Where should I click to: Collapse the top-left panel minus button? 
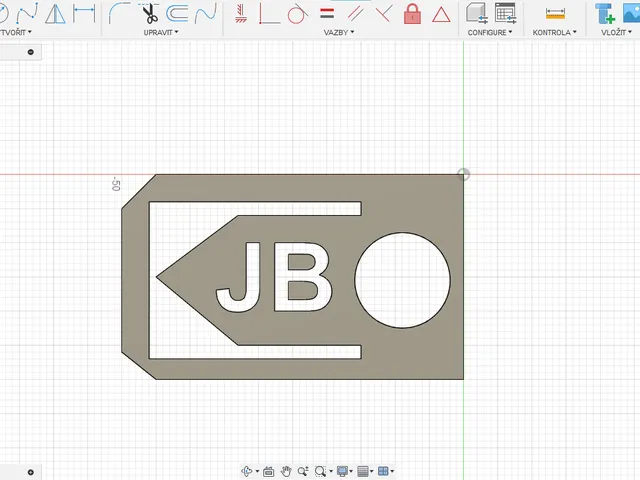(31, 52)
